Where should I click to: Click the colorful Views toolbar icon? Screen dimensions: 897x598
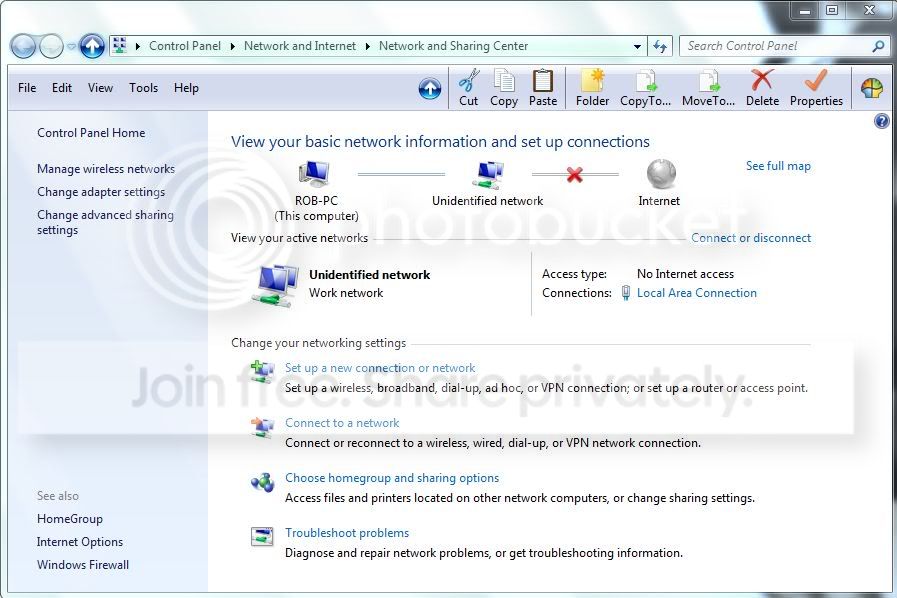tap(872, 88)
